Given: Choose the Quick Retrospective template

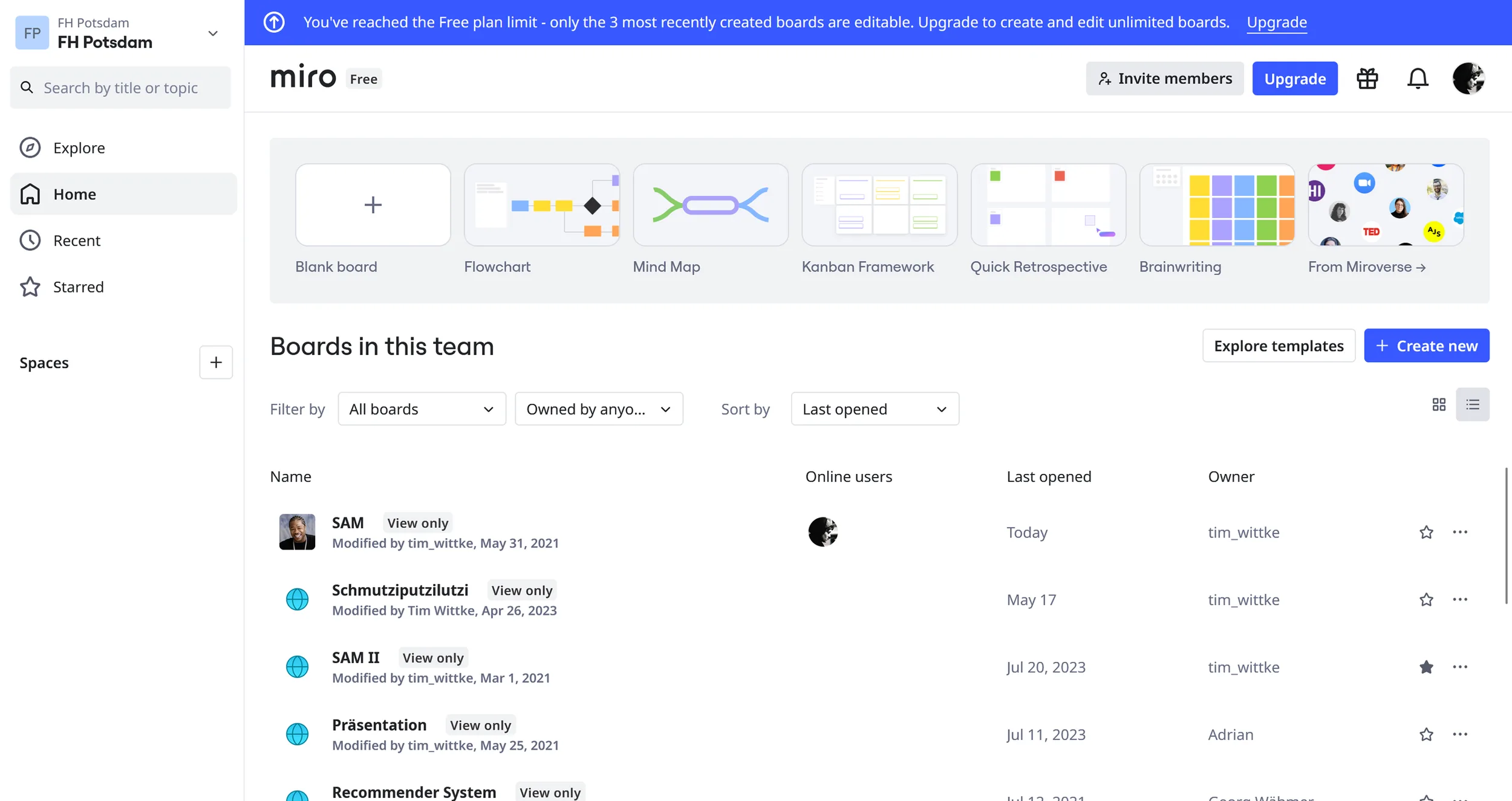Looking at the screenshot, I should coord(1048,205).
